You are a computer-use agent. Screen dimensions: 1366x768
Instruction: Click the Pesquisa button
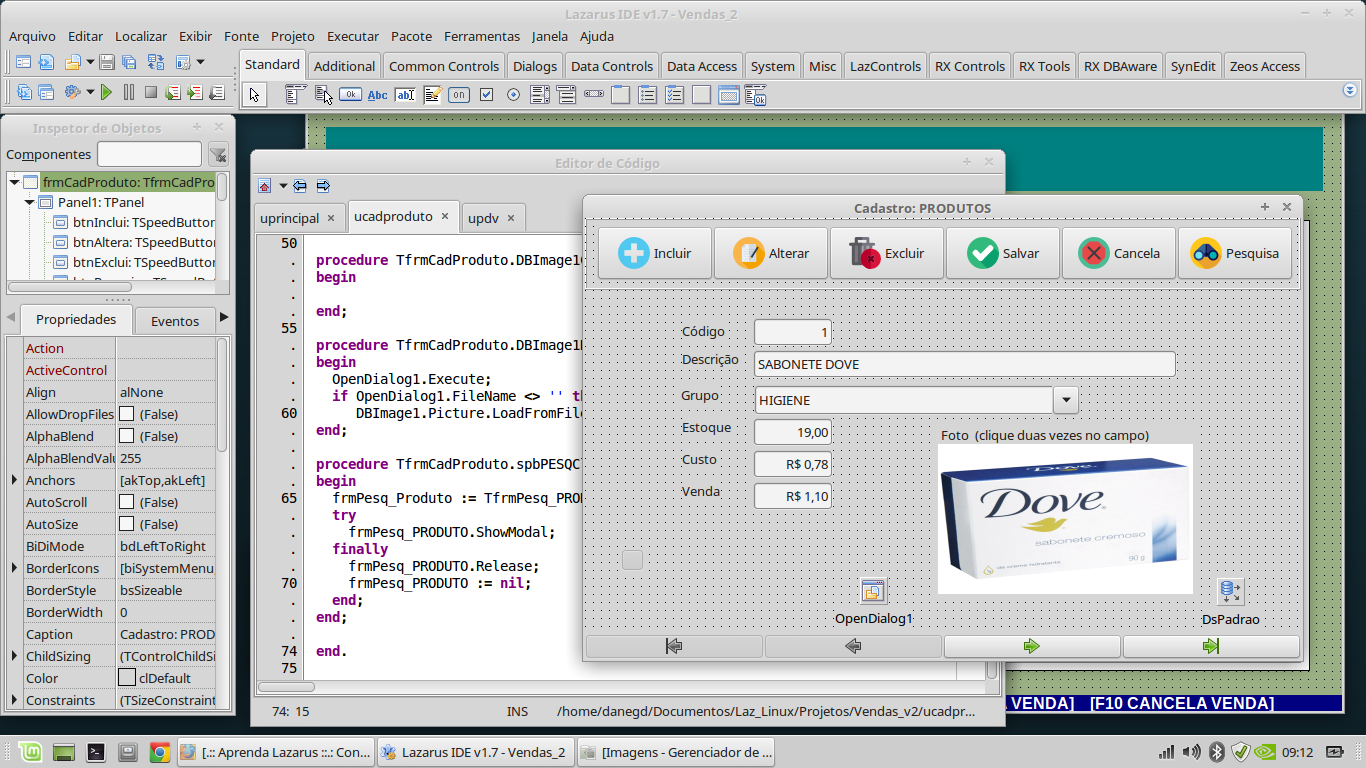(1235, 253)
